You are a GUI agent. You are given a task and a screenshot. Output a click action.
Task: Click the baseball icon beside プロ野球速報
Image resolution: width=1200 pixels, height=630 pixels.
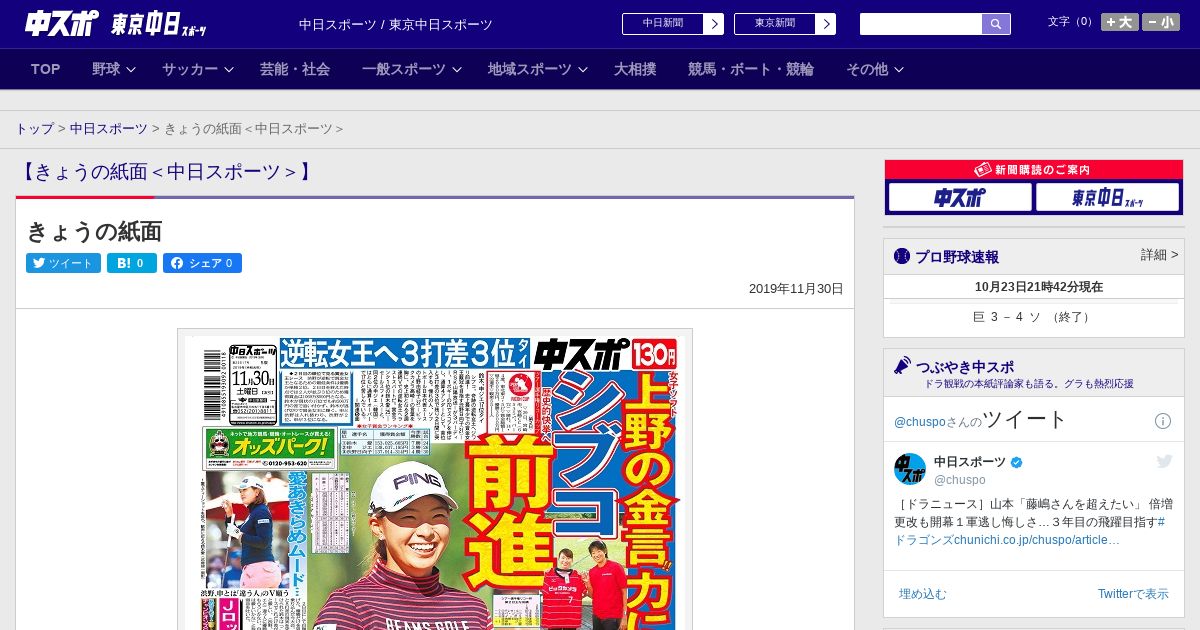[902, 256]
